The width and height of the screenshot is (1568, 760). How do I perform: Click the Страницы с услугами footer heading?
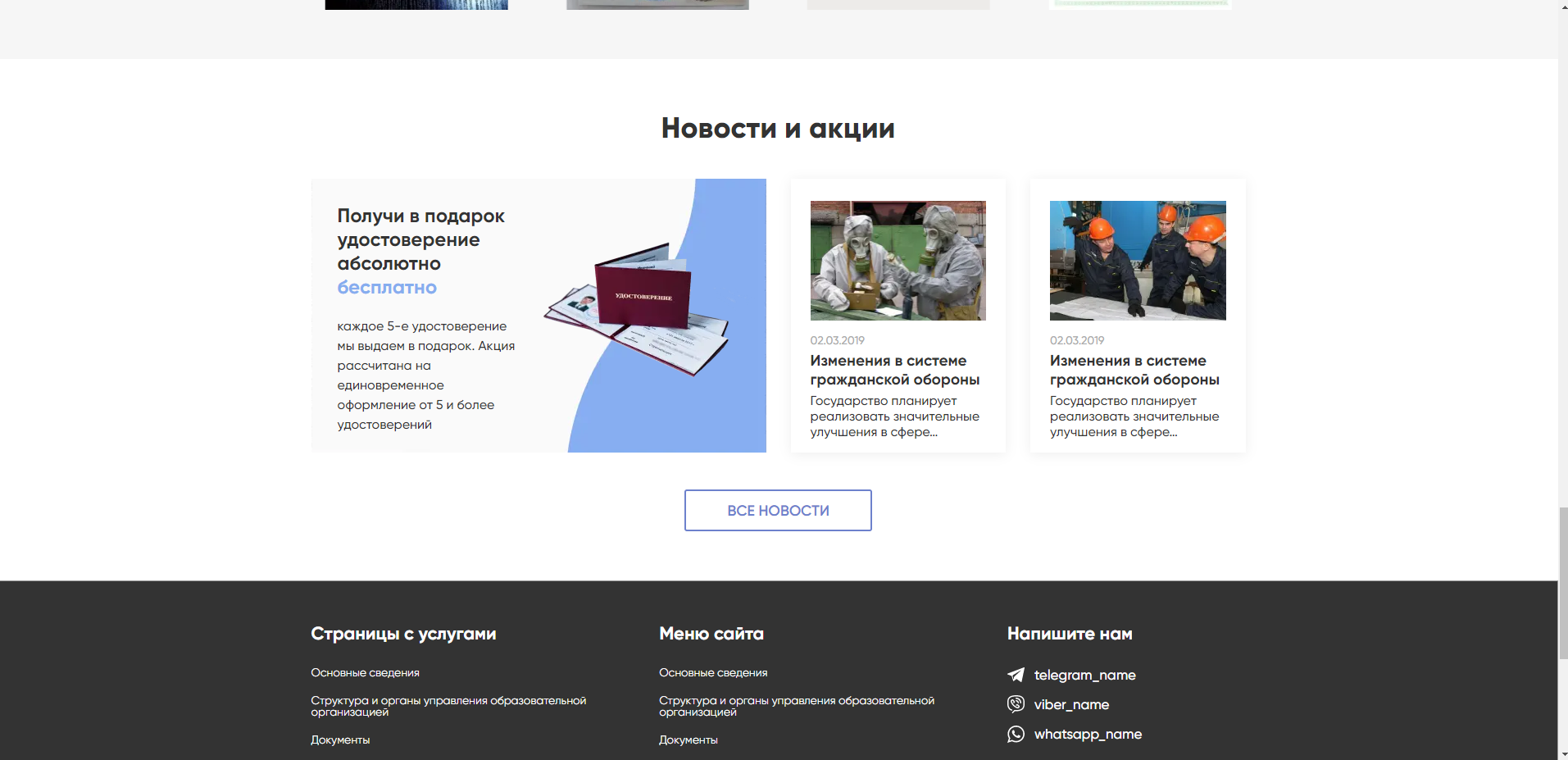coord(403,634)
